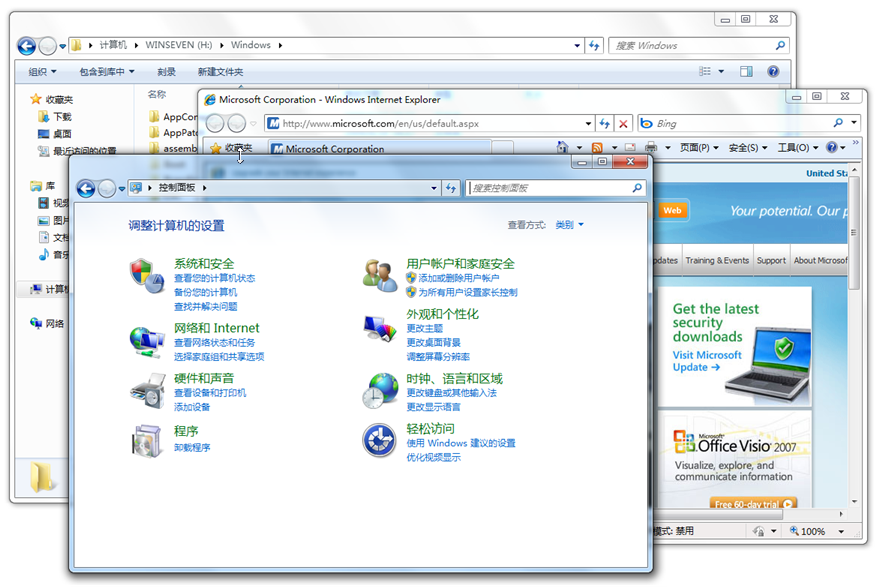Click Back up your computer link
Image resolution: width=882 pixels, height=587 pixels.
tap(205, 292)
